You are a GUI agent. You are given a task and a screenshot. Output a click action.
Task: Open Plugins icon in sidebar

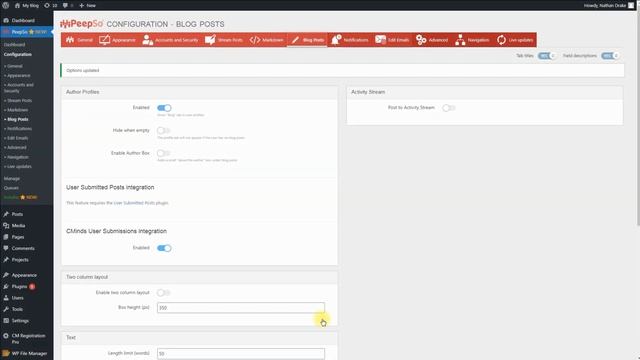pos(6,287)
